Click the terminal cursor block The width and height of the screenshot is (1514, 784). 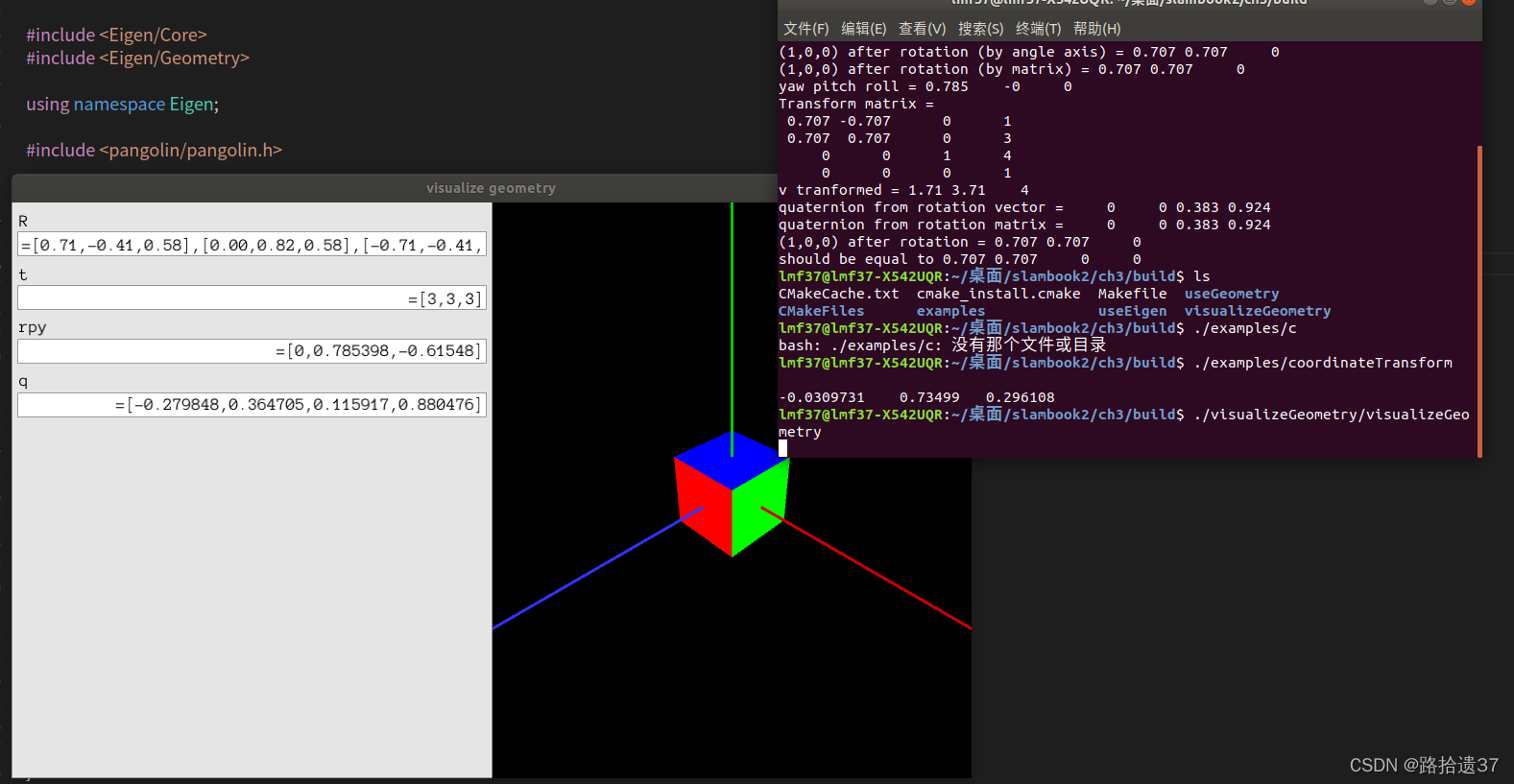tap(783, 448)
